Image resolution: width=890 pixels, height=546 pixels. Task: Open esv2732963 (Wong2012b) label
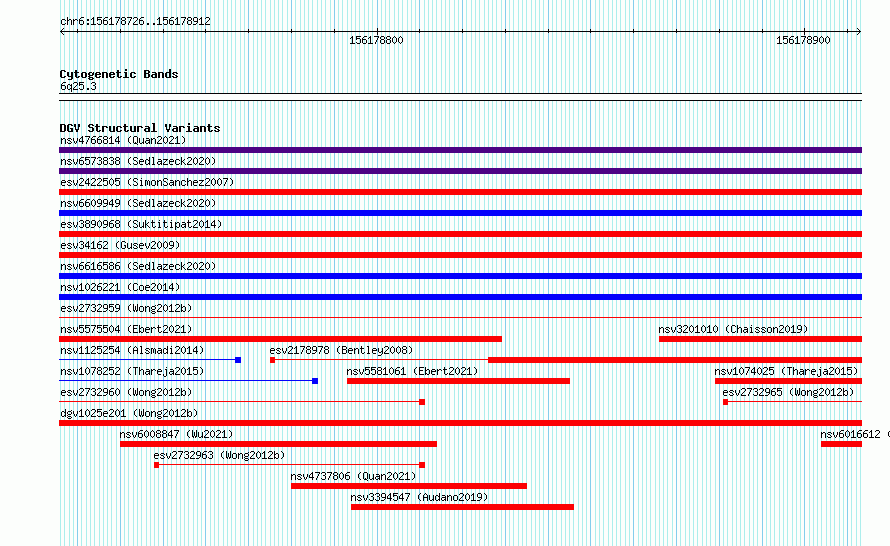click(x=219, y=455)
